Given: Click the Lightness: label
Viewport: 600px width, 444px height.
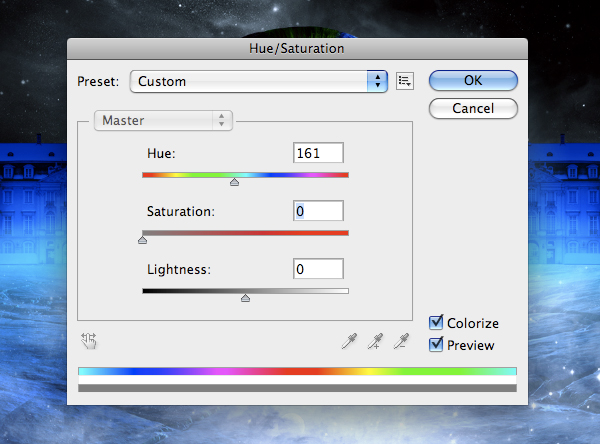Looking at the screenshot, I should point(179,269).
